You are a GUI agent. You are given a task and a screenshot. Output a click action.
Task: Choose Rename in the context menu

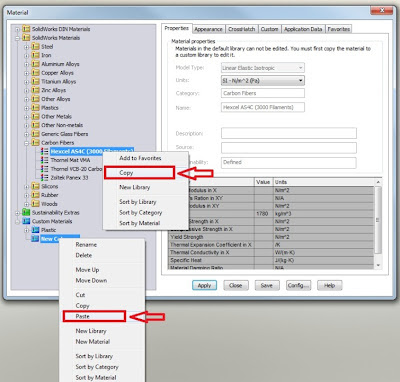(x=86, y=244)
